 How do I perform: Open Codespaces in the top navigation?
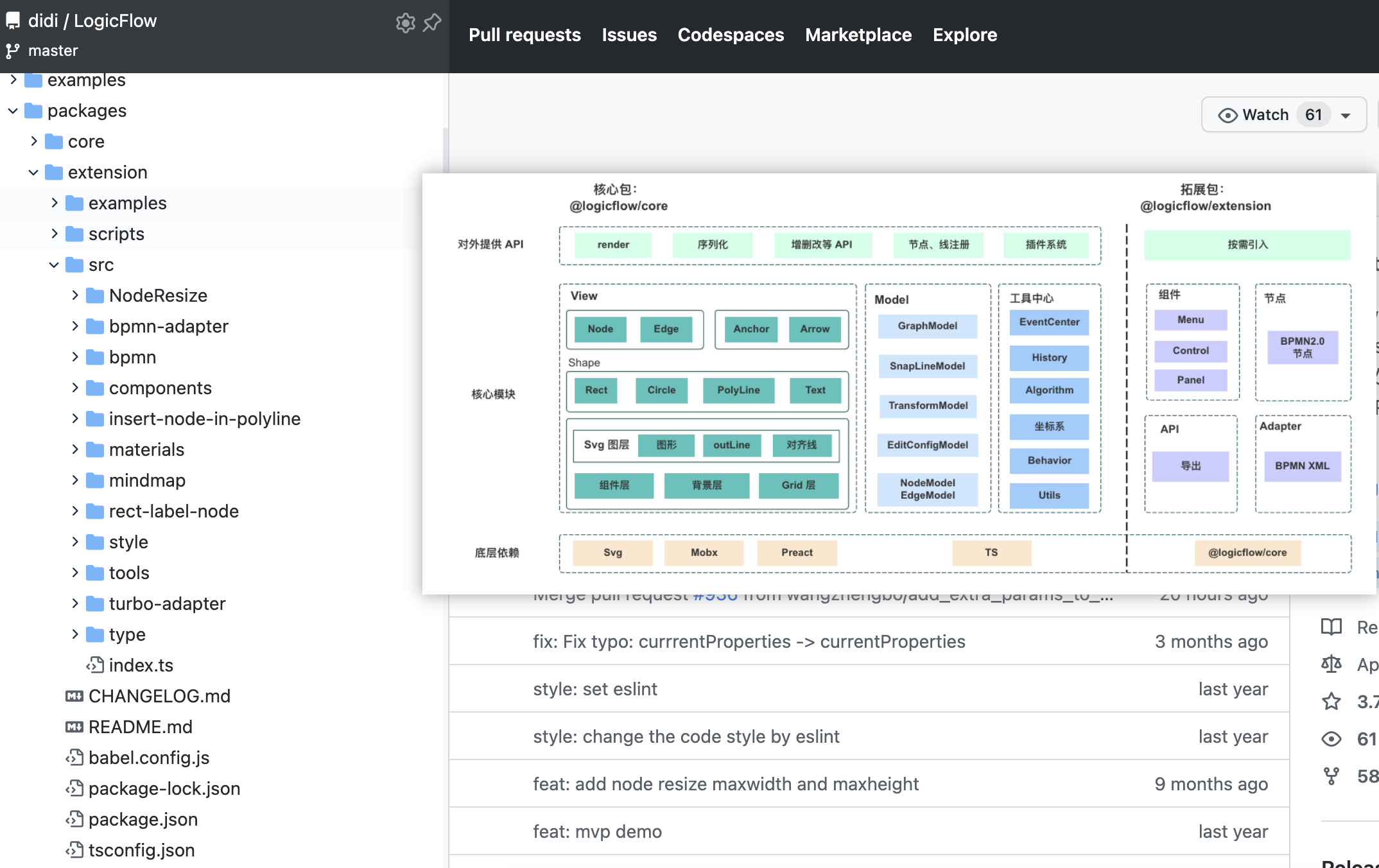[x=731, y=35]
